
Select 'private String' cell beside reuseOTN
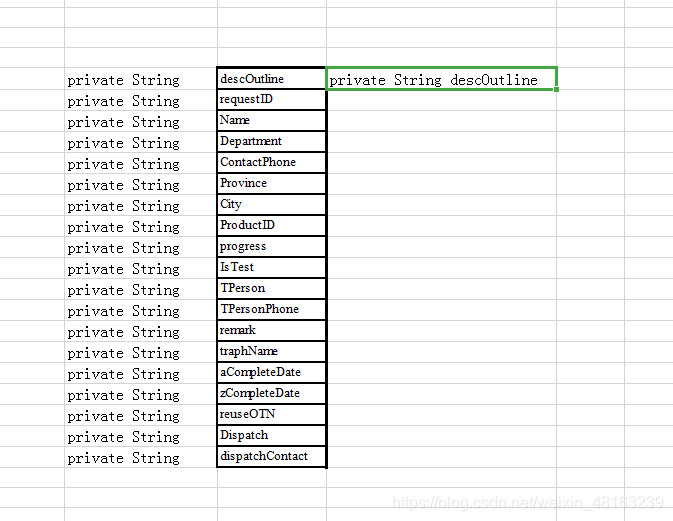[x=141, y=415]
